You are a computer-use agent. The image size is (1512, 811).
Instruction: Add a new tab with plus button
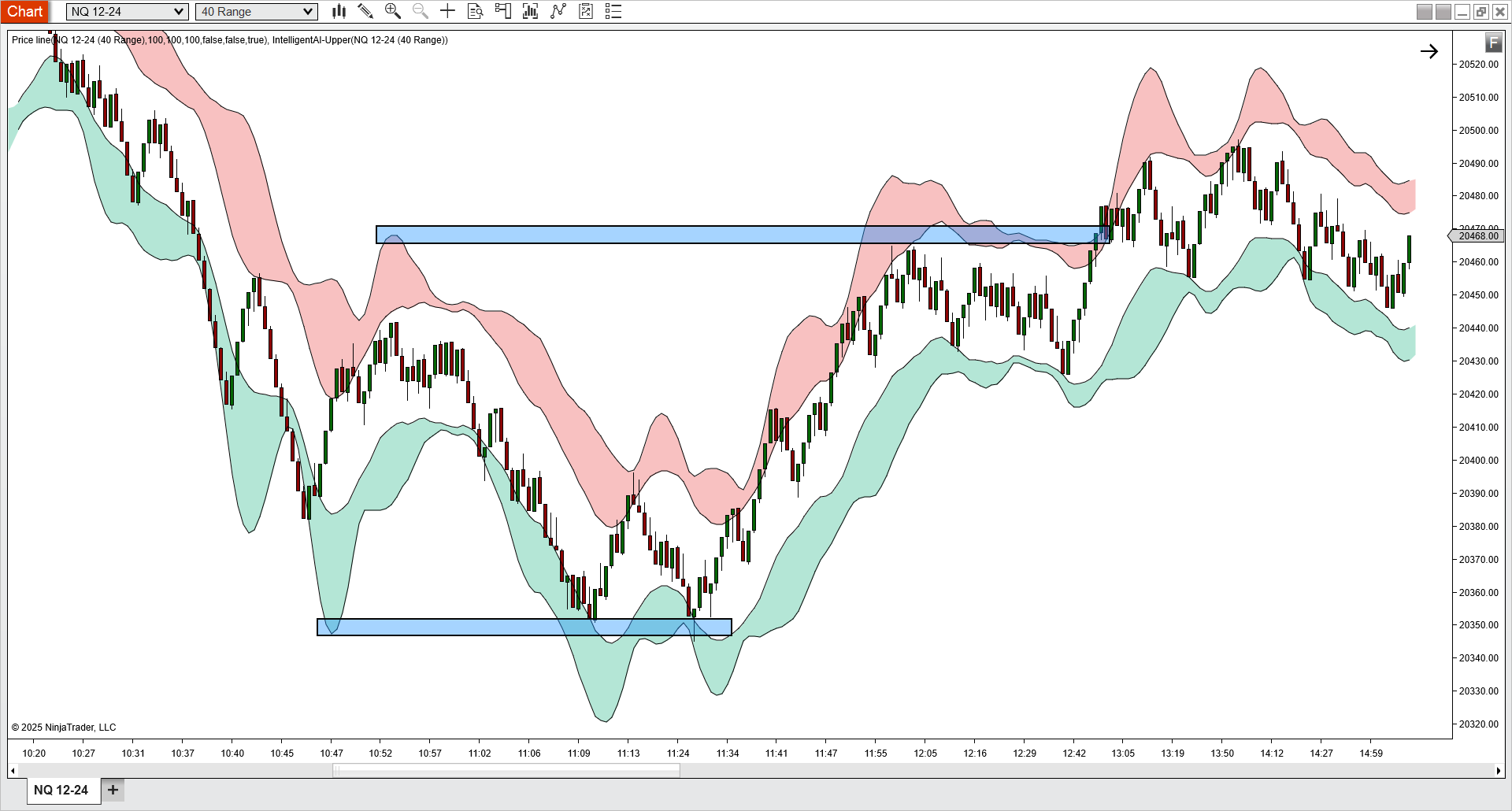pyautogui.click(x=113, y=790)
